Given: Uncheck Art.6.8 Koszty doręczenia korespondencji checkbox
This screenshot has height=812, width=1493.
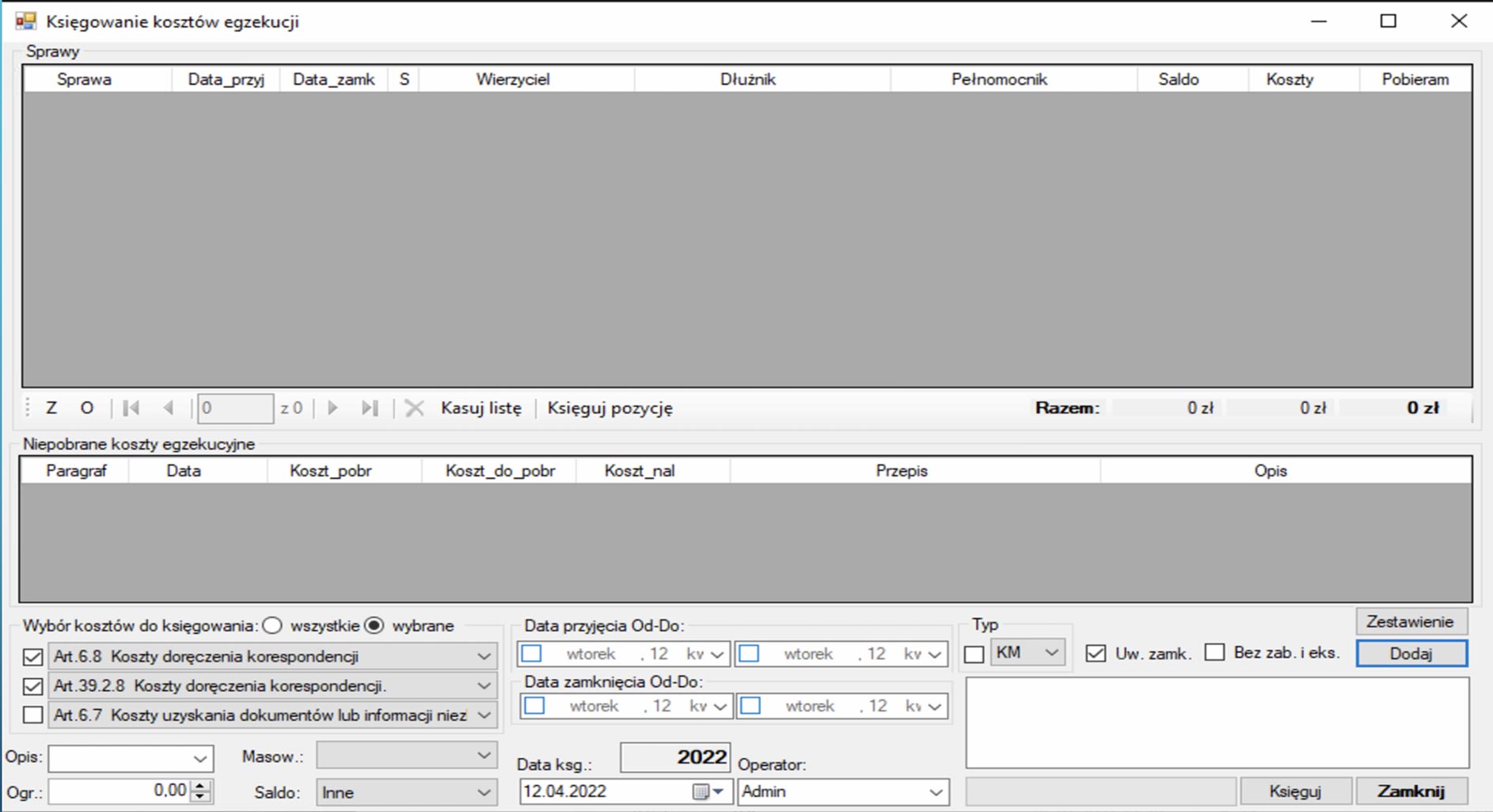Looking at the screenshot, I should (33, 657).
